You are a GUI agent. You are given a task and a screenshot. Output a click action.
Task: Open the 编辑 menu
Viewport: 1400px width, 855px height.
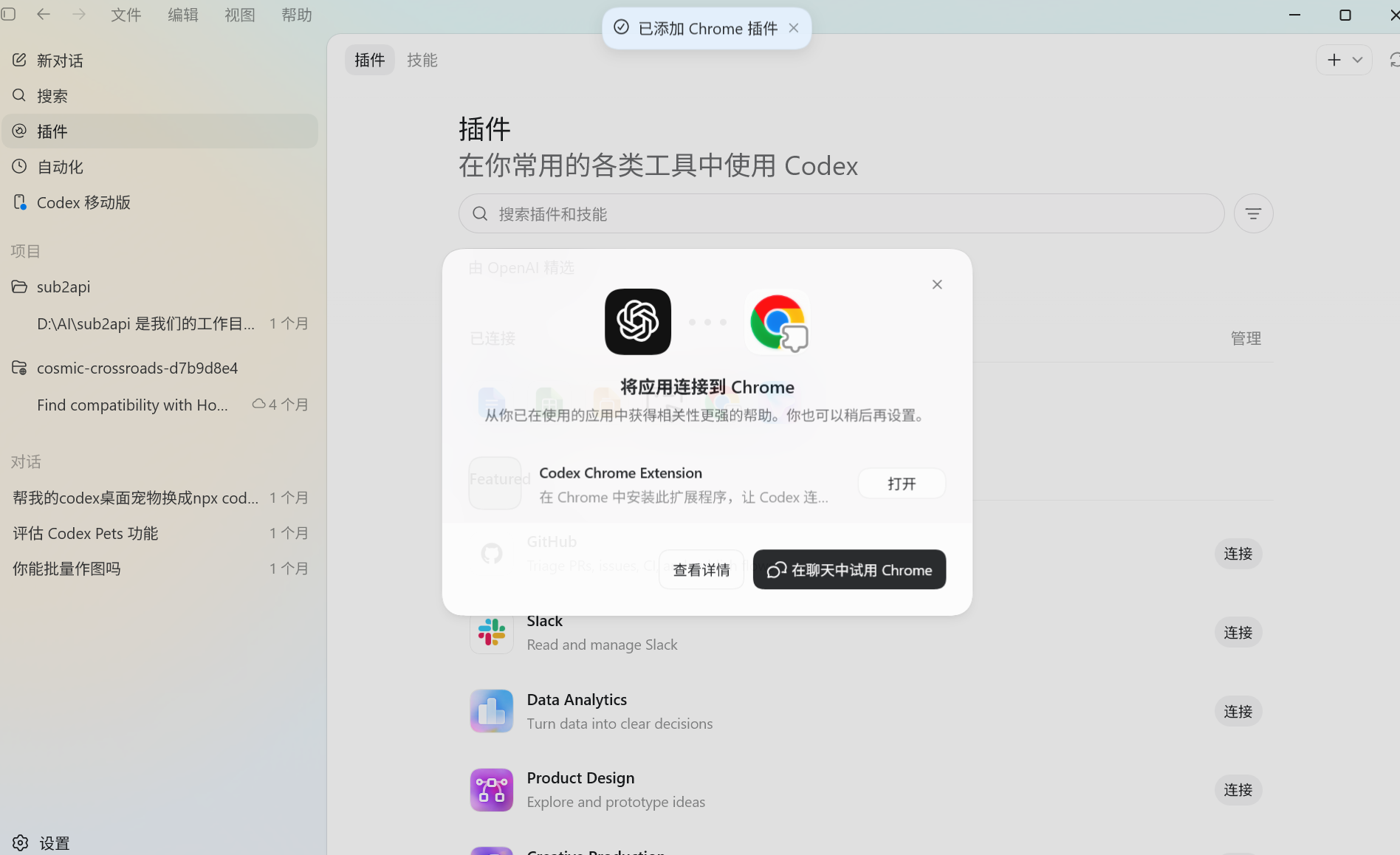tap(183, 15)
